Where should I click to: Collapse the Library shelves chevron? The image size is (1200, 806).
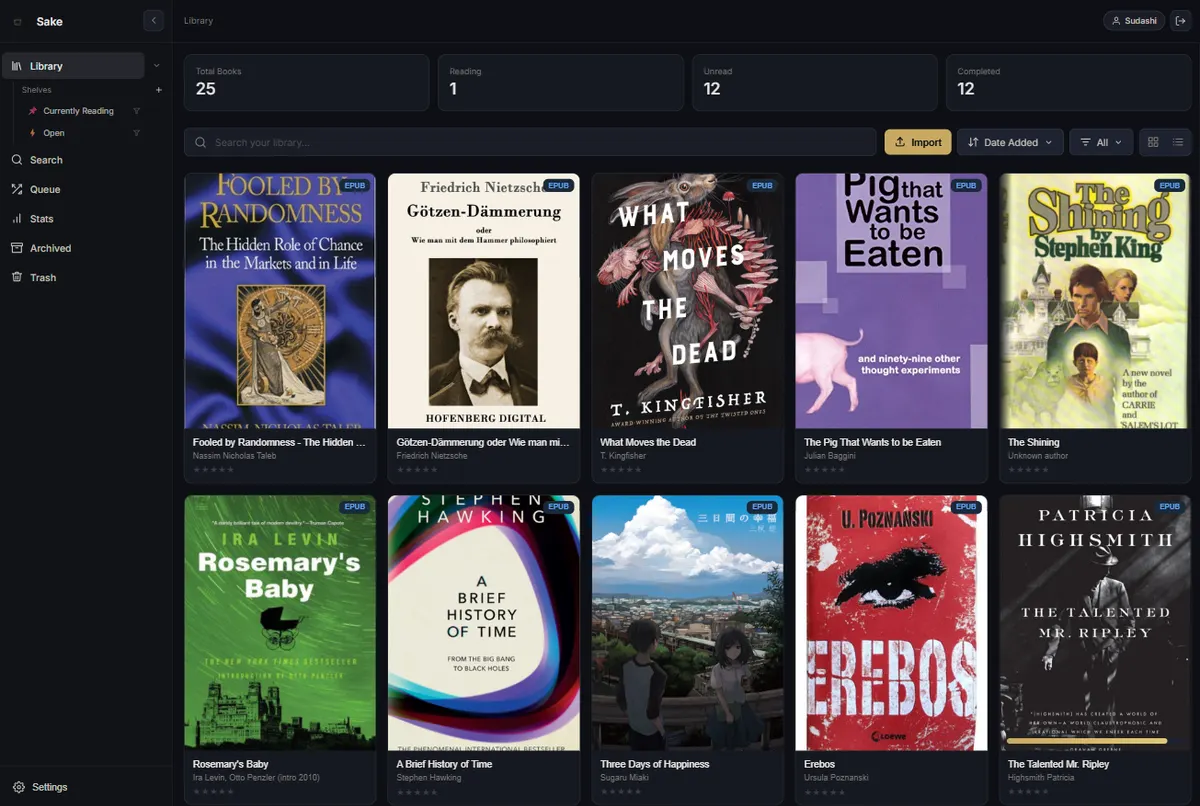pos(156,66)
